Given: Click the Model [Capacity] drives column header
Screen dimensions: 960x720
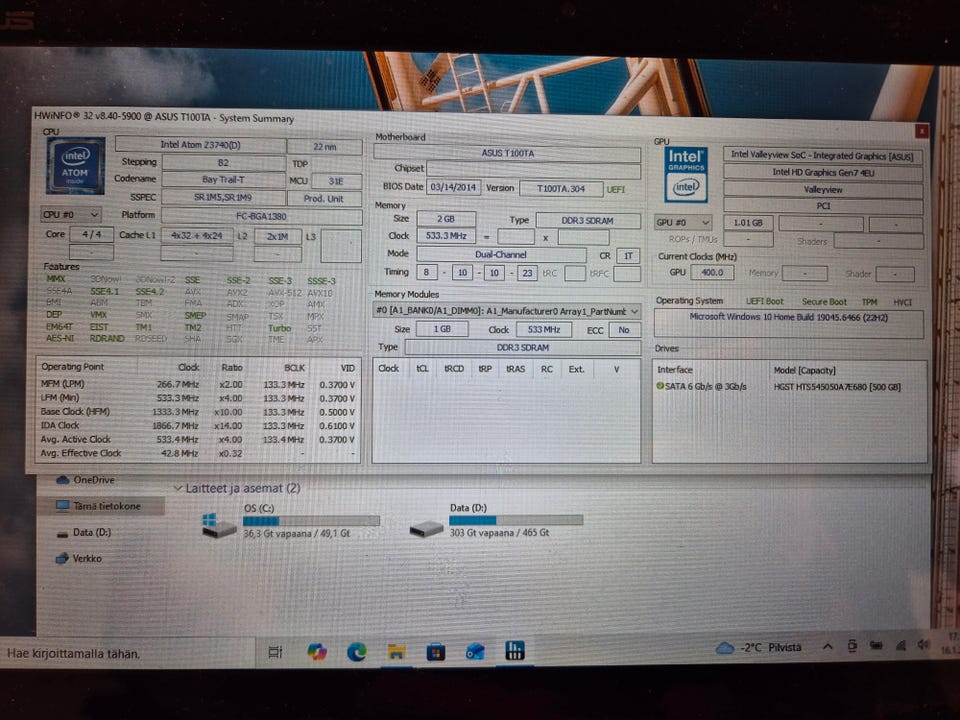Looking at the screenshot, I should (x=804, y=370).
